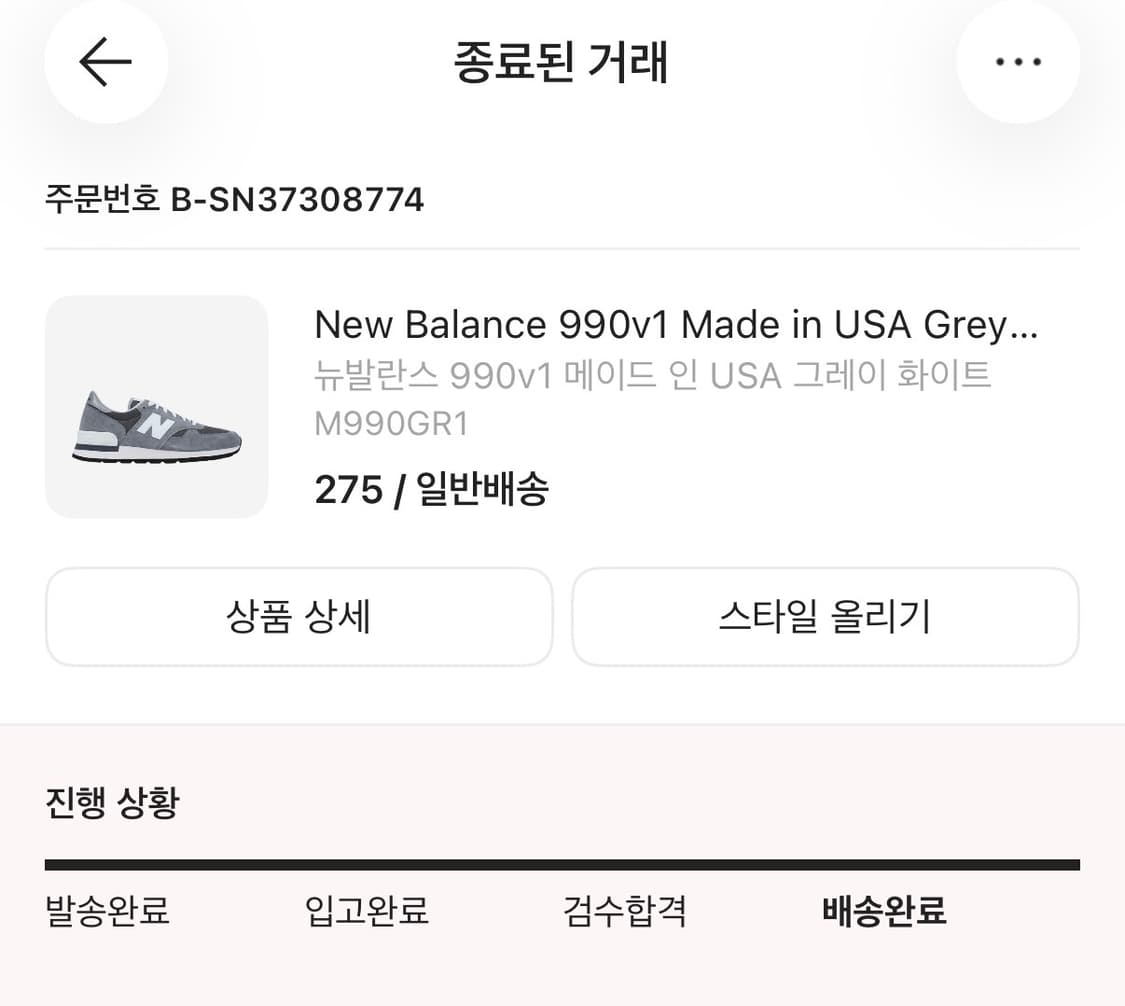This screenshot has width=1125, height=1006.
Task: Open 상품 상세 product details
Action: pyautogui.click(x=299, y=617)
